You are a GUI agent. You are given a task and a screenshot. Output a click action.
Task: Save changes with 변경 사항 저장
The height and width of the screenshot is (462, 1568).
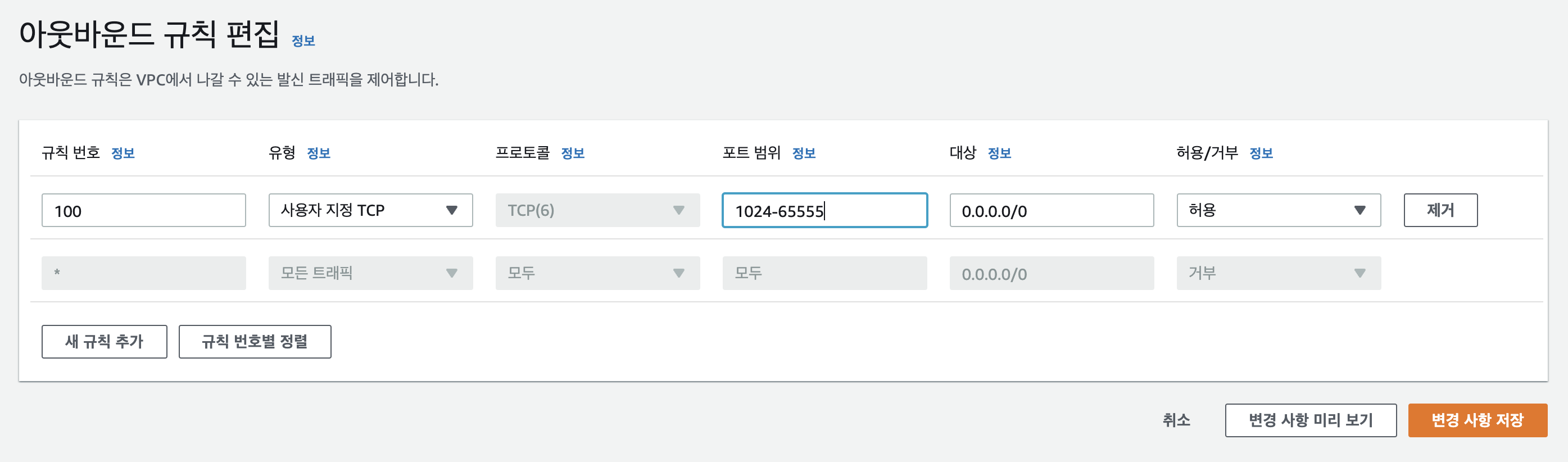tap(1478, 420)
